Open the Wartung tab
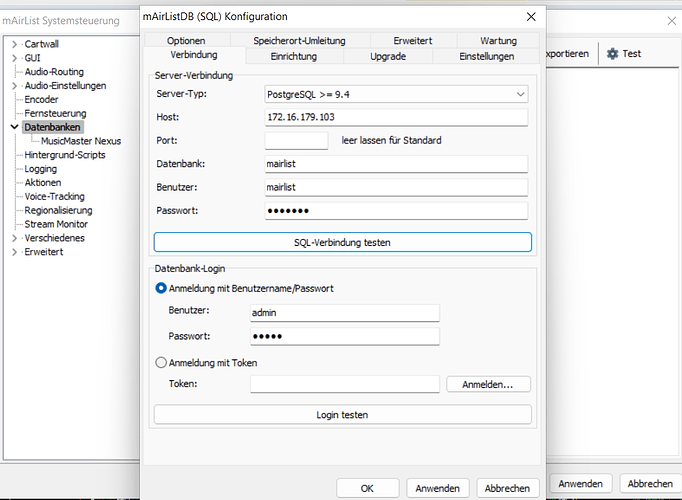Viewport: 682px width, 500px height. coord(498,40)
